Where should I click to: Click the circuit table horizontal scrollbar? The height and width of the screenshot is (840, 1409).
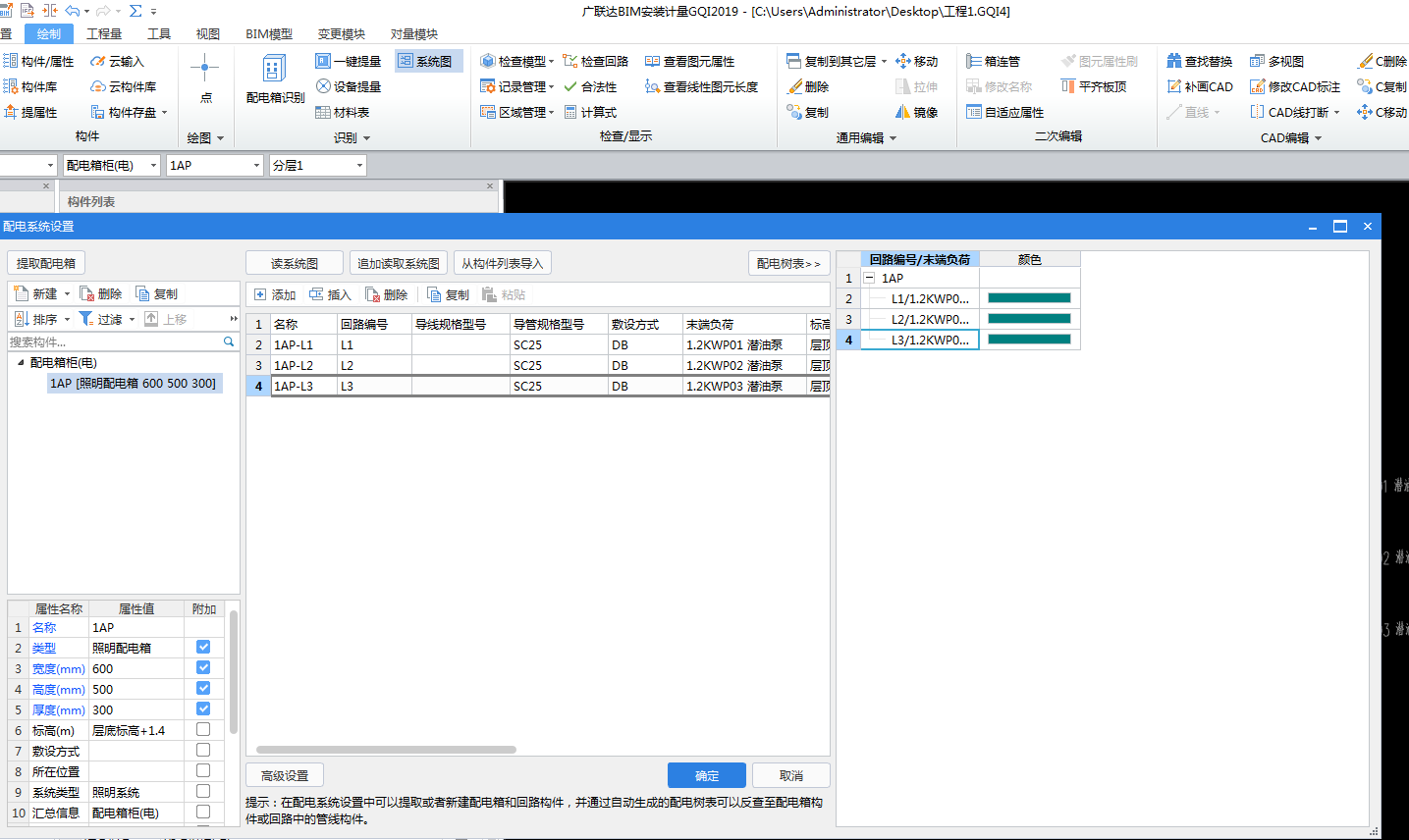(386, 750)
